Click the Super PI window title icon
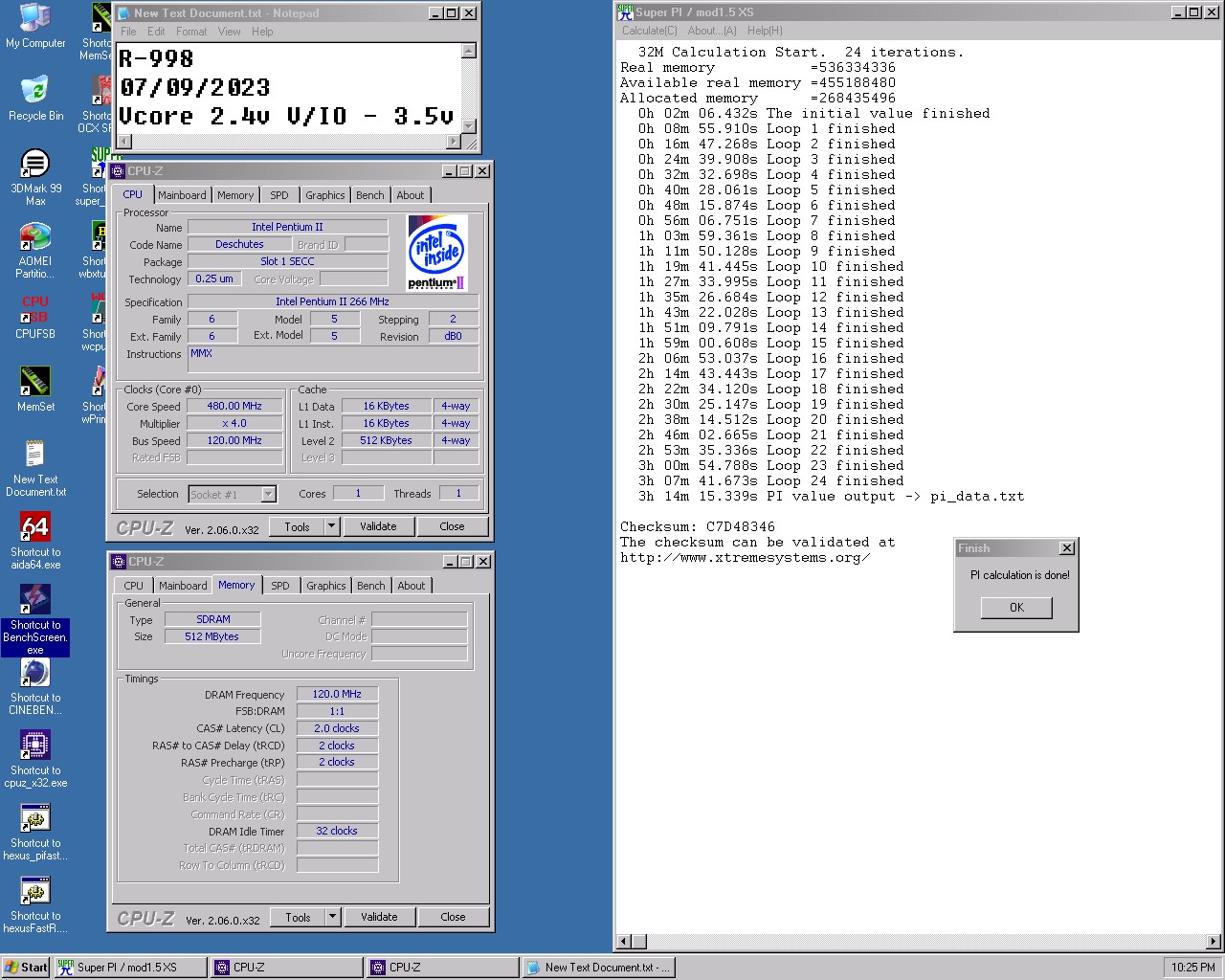 pyautogui.click(x=625, y=11)
